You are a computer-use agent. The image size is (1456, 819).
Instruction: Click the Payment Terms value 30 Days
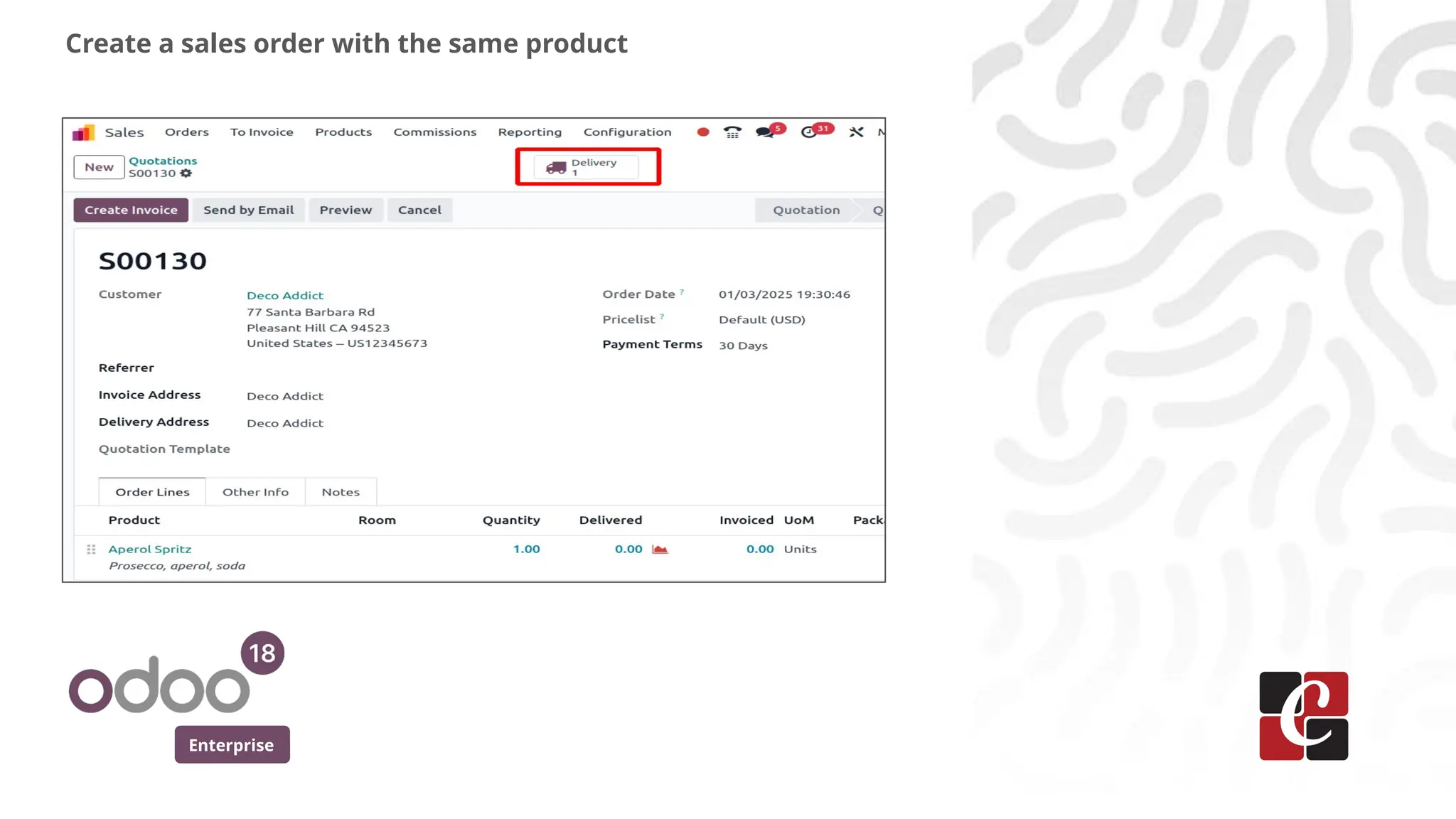point(743,346)
